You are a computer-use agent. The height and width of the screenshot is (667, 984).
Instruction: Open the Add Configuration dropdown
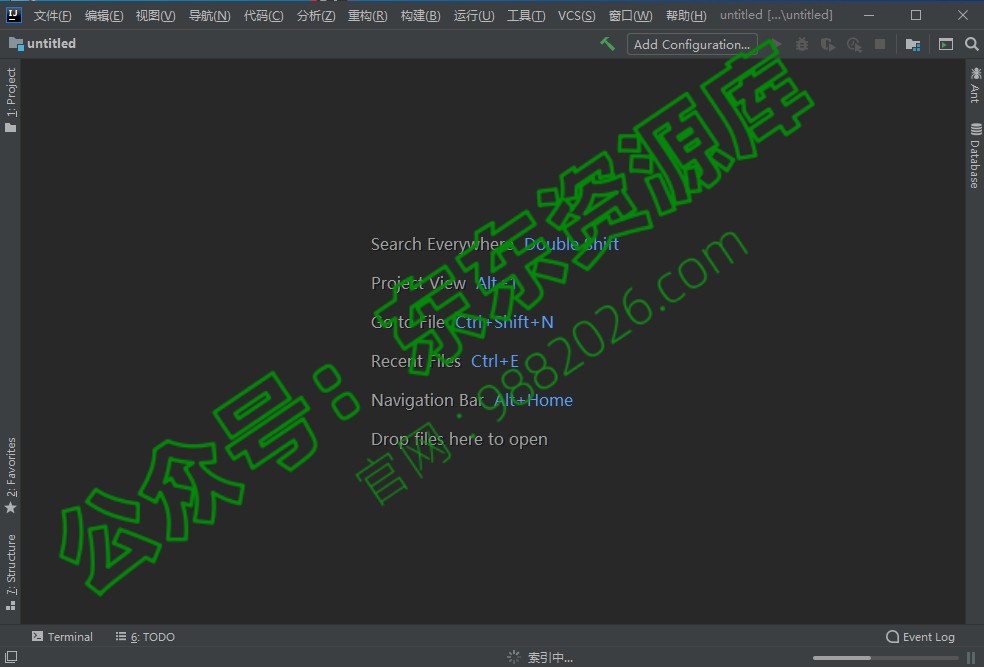pos(691,44)
